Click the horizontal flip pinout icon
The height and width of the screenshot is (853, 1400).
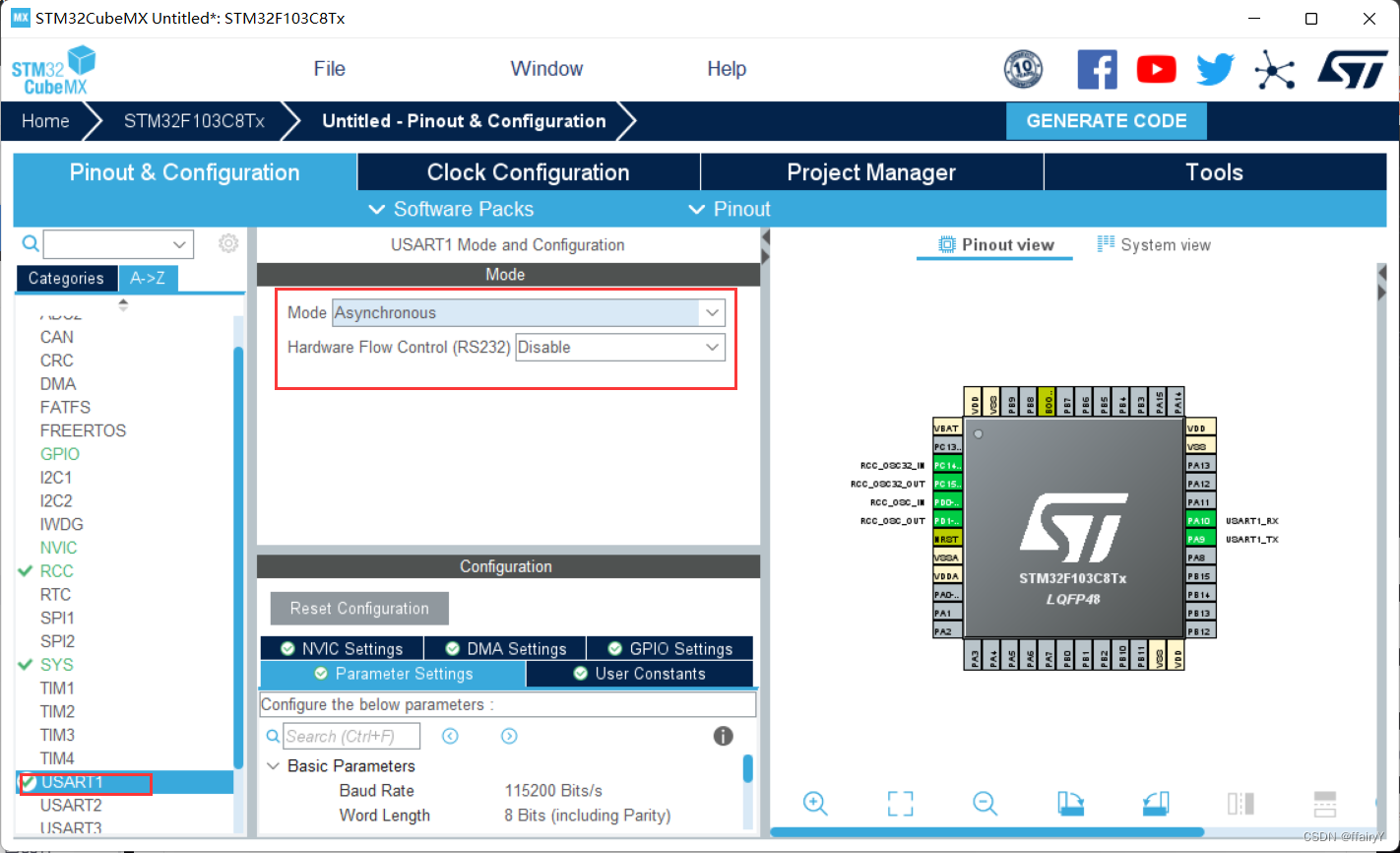tap(1241, 803)
